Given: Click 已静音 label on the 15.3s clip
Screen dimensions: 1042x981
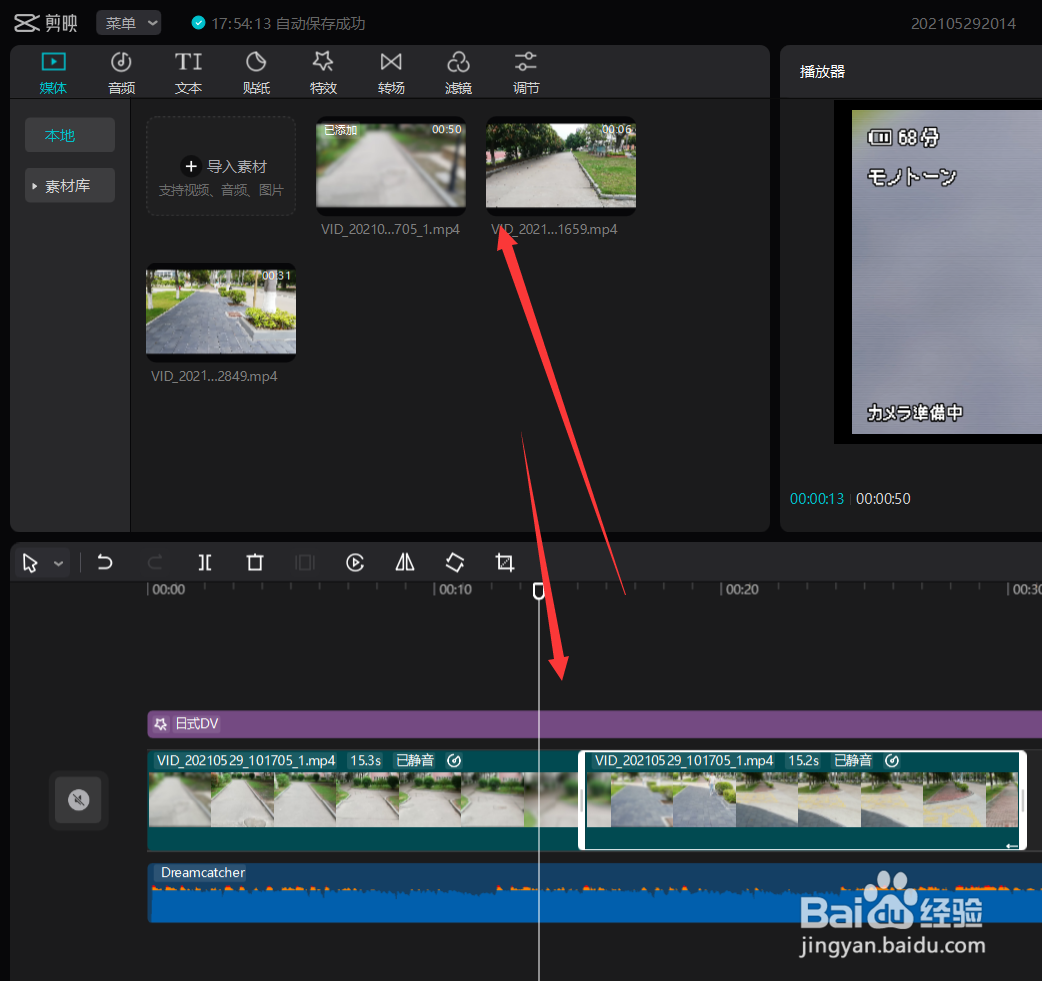Looking at the screenshot, I should tap(415, 760).
